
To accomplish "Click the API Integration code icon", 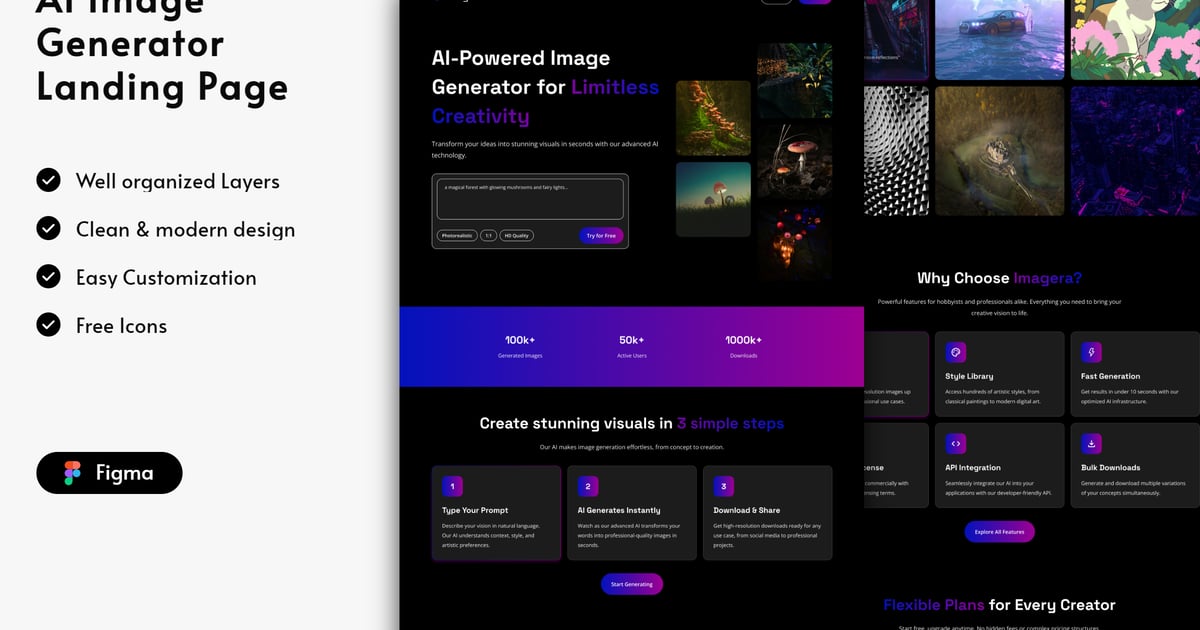I will [955, 443].
